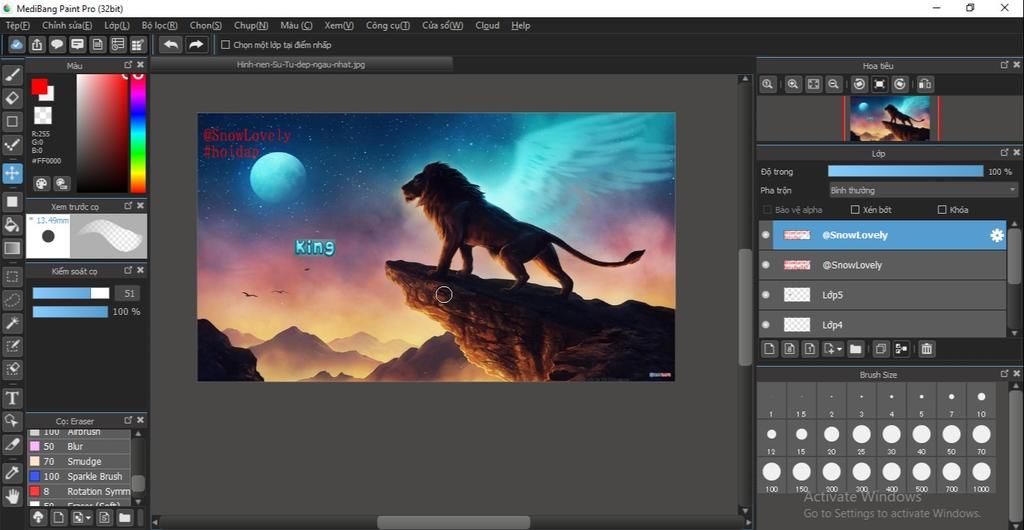Select the Sparkle Brush
1024x530 pixels.
tap(79, 476)
